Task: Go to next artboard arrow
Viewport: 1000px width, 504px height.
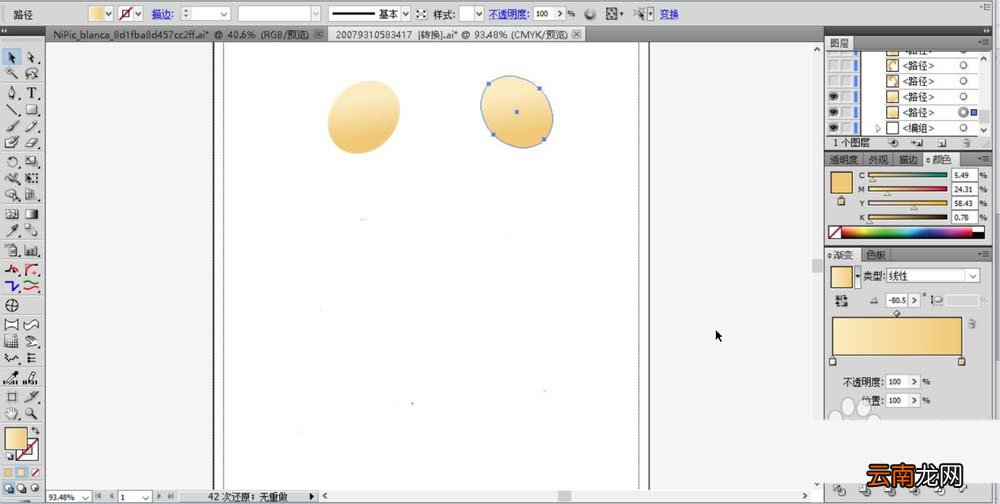Action: point(159,496)
